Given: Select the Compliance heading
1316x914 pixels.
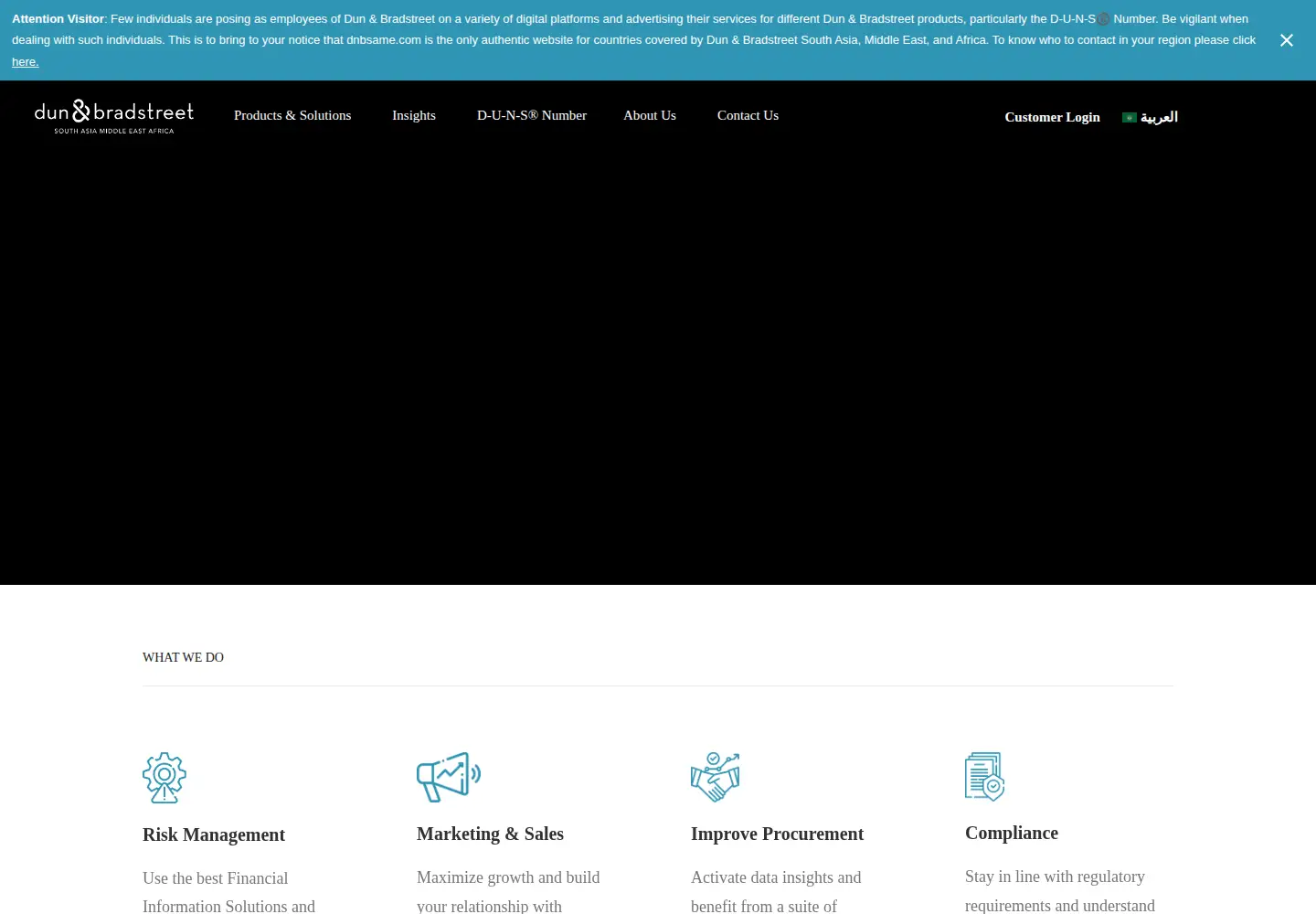Looking at the screenshot, I should click(1012, 833).
